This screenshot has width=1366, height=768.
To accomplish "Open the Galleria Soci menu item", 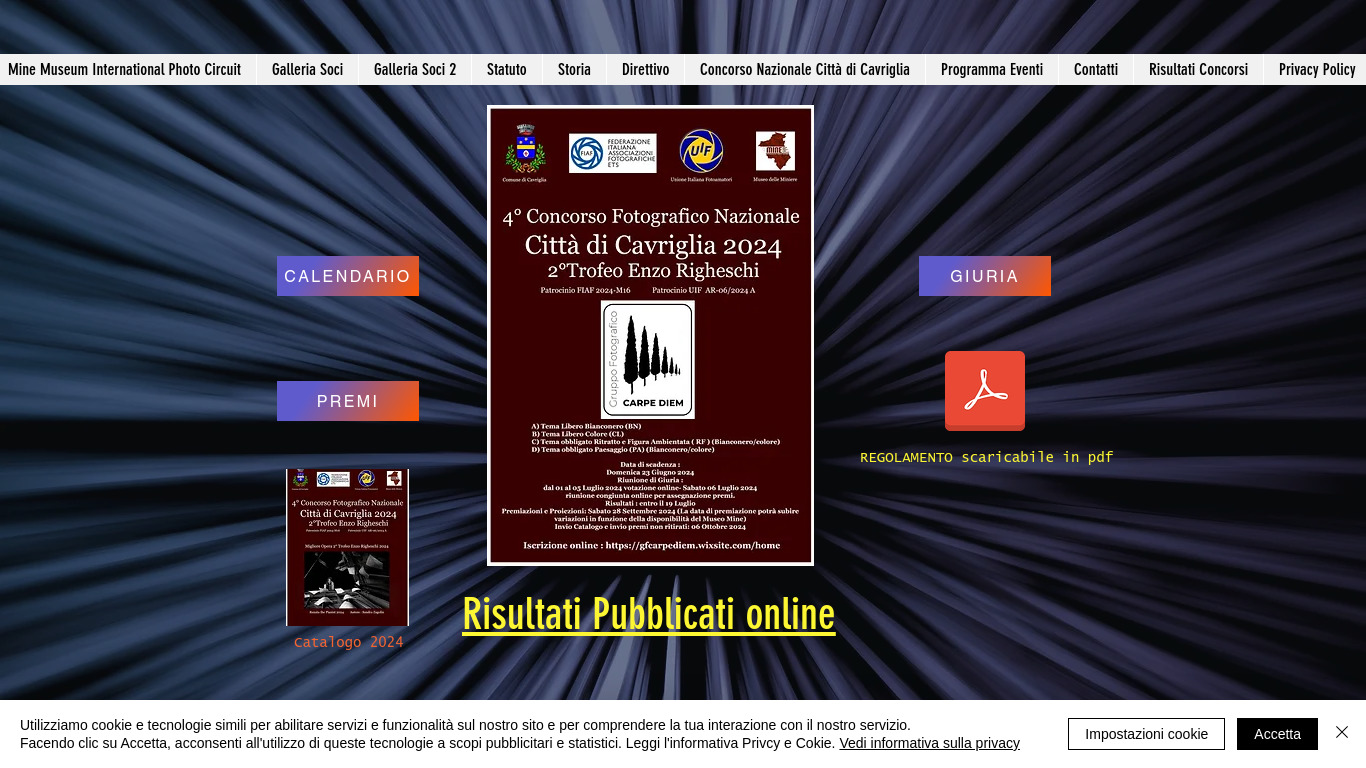I will 307,70.
